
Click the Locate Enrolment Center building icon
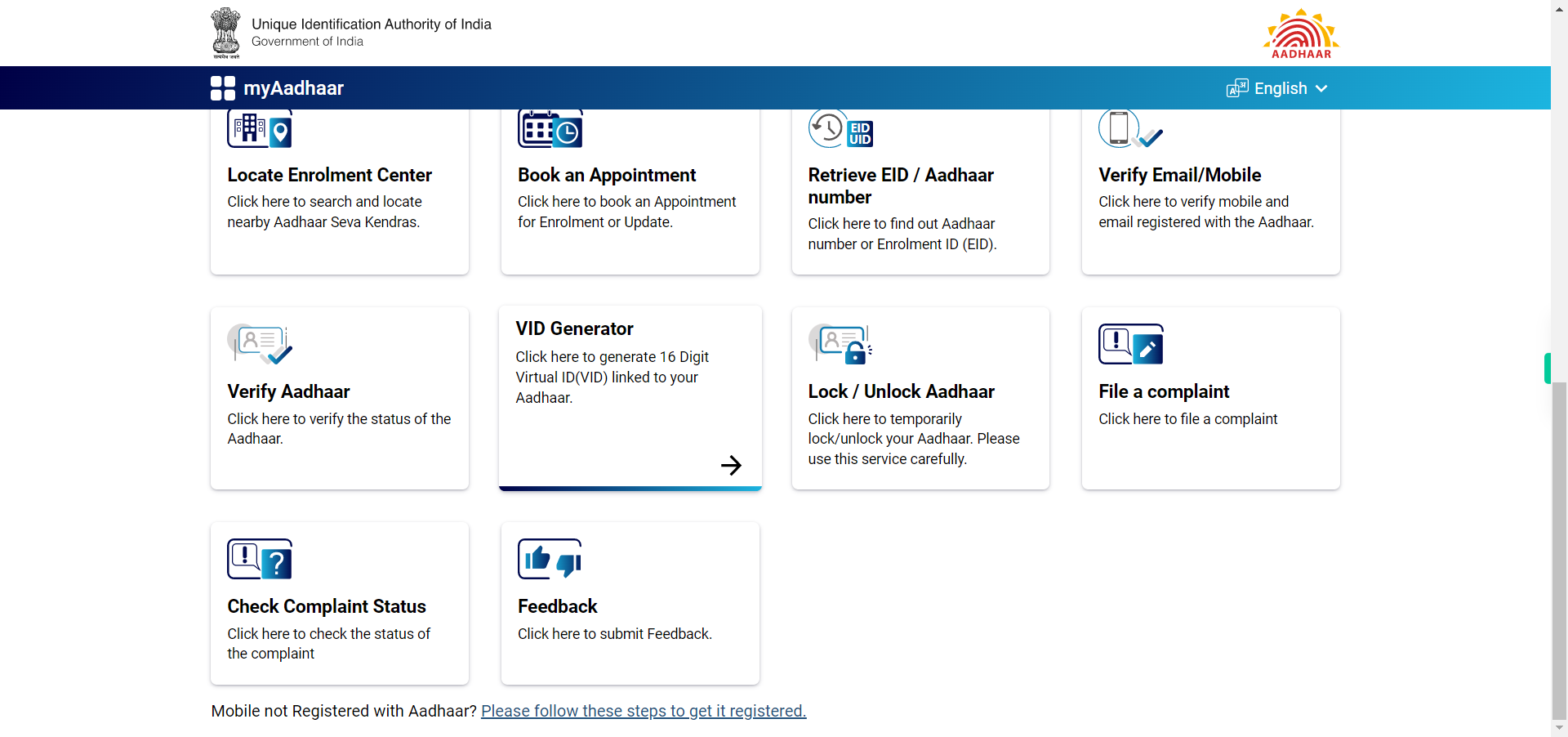[260, 129]
